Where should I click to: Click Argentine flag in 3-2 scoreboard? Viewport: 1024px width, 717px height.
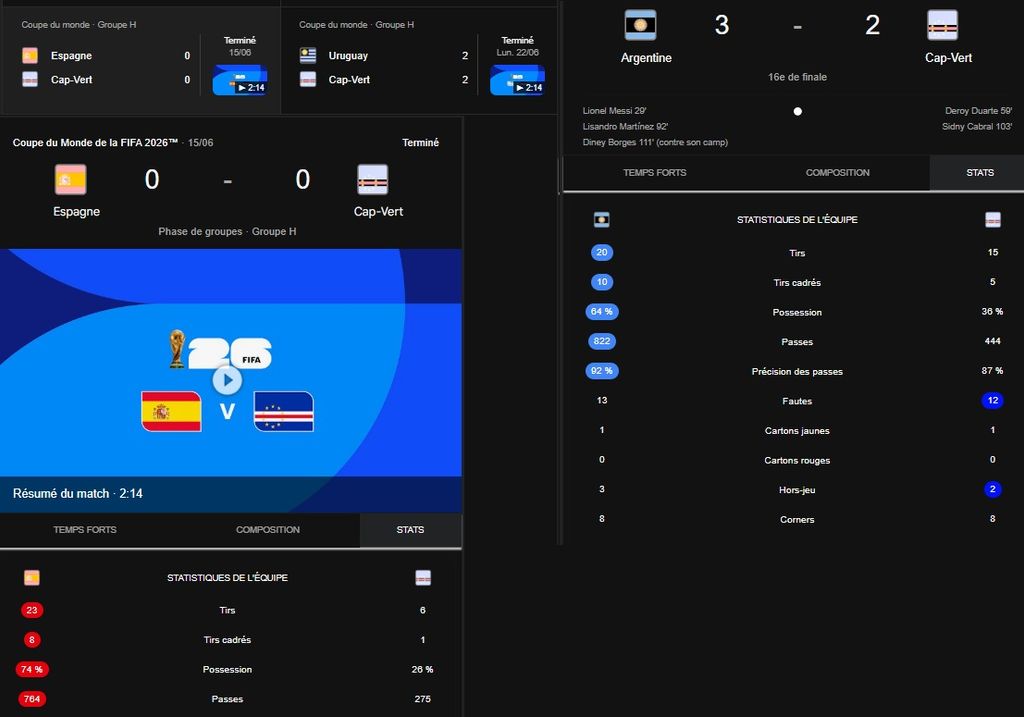point(640,25)
